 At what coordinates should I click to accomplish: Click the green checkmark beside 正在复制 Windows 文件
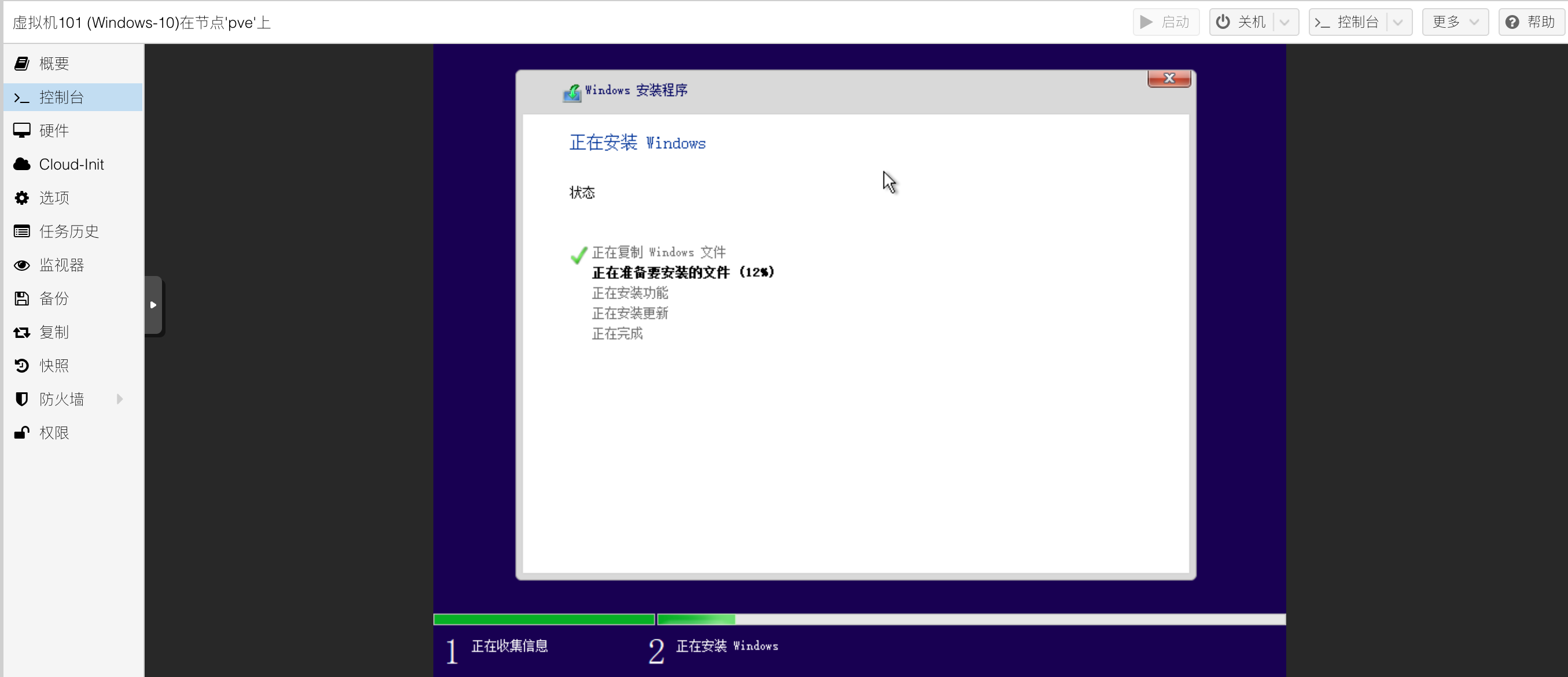click(x=579, y=255)
